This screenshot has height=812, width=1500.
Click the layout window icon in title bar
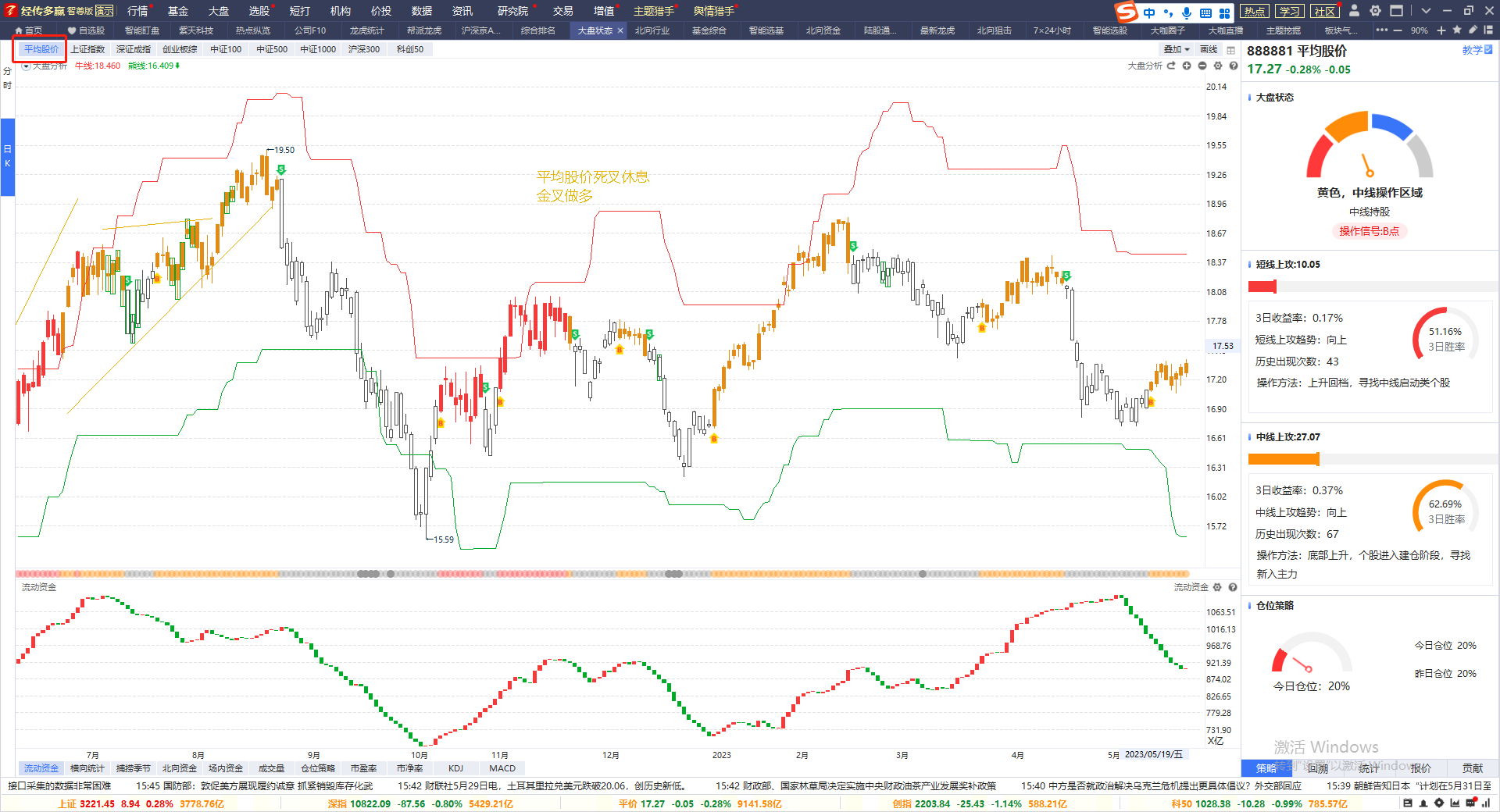point(1397,11)
